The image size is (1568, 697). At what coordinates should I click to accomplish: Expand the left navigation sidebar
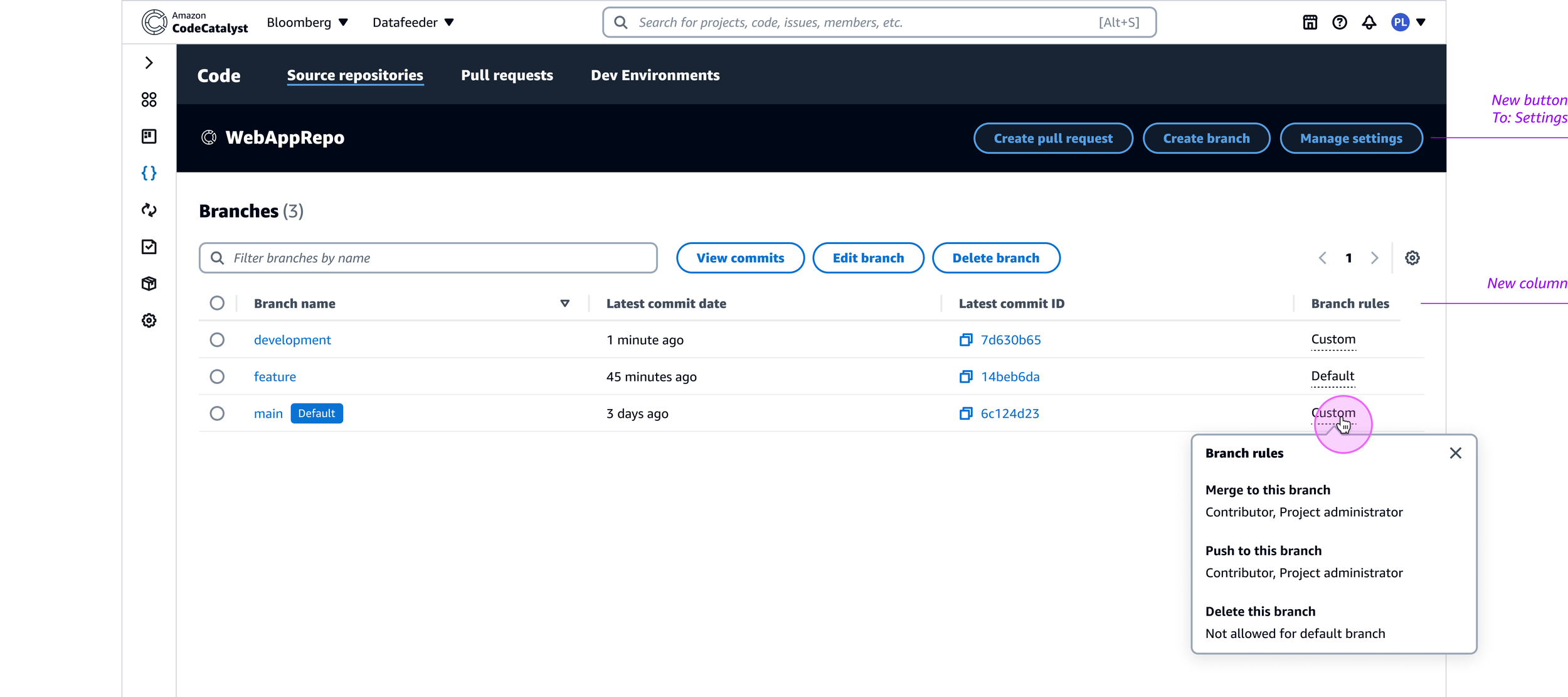point(149,63)
